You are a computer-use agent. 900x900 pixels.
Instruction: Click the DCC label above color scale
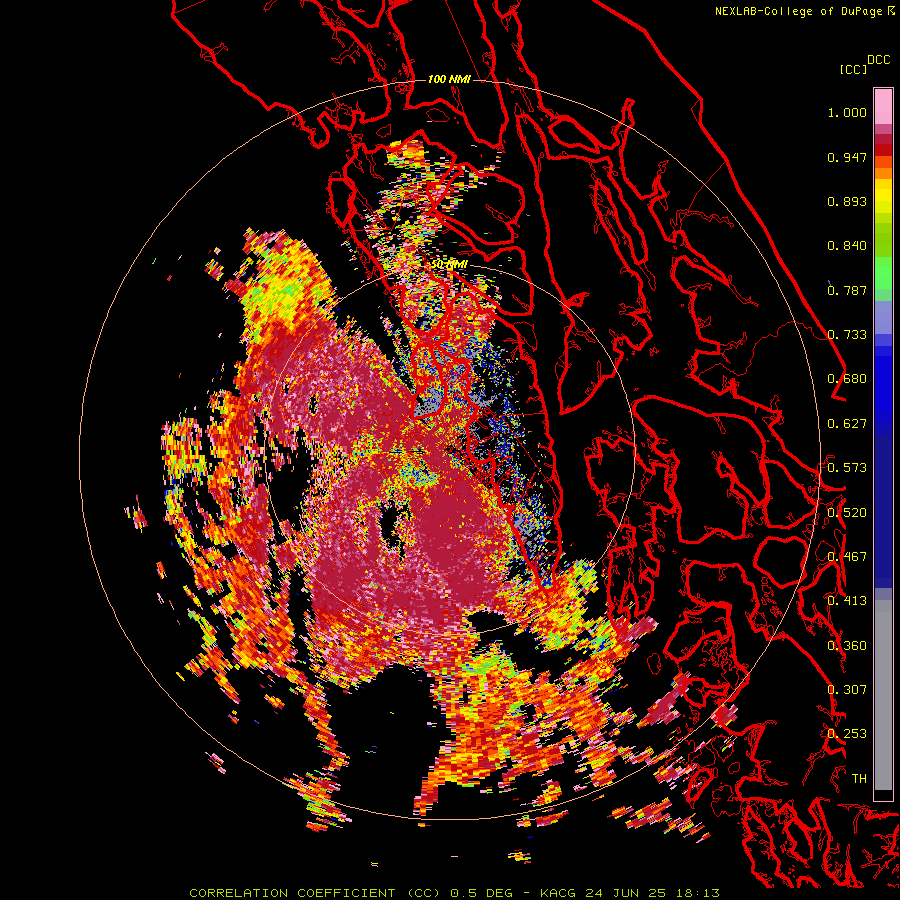(x=878, y=60)
